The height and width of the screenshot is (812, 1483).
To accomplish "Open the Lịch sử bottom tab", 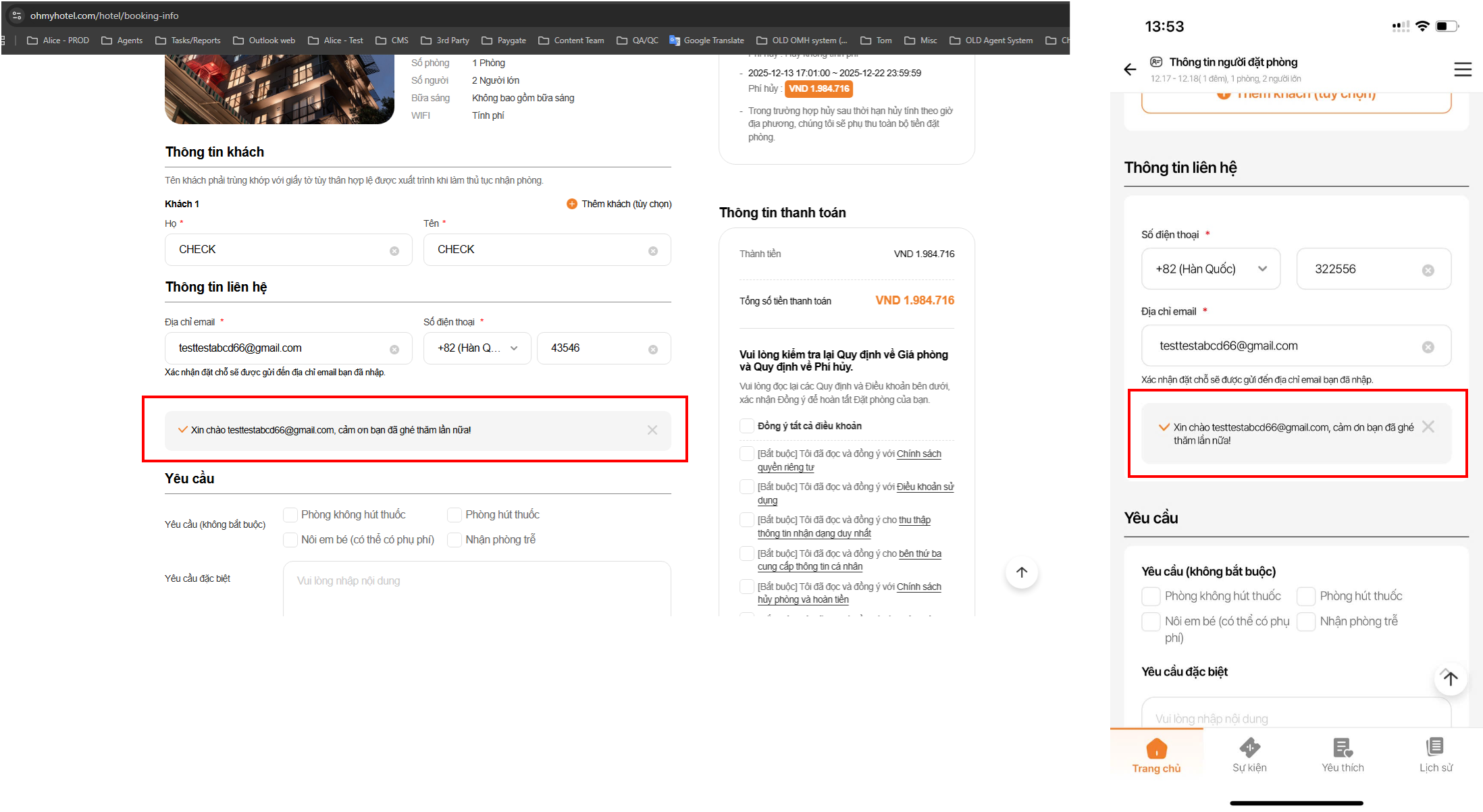I will (x=1435, y=755).
